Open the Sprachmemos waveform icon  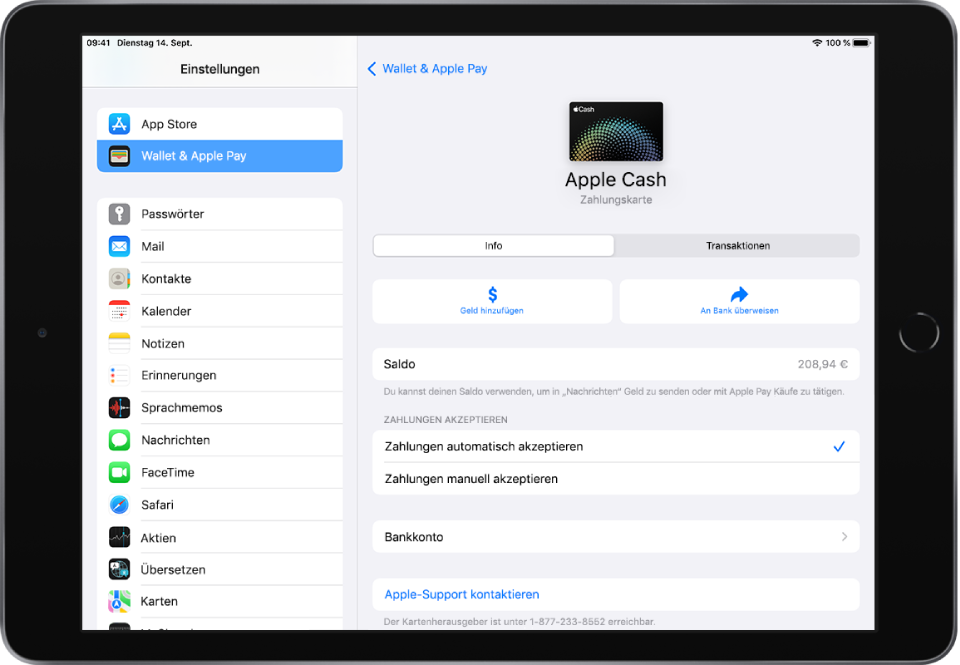point(119,408)
